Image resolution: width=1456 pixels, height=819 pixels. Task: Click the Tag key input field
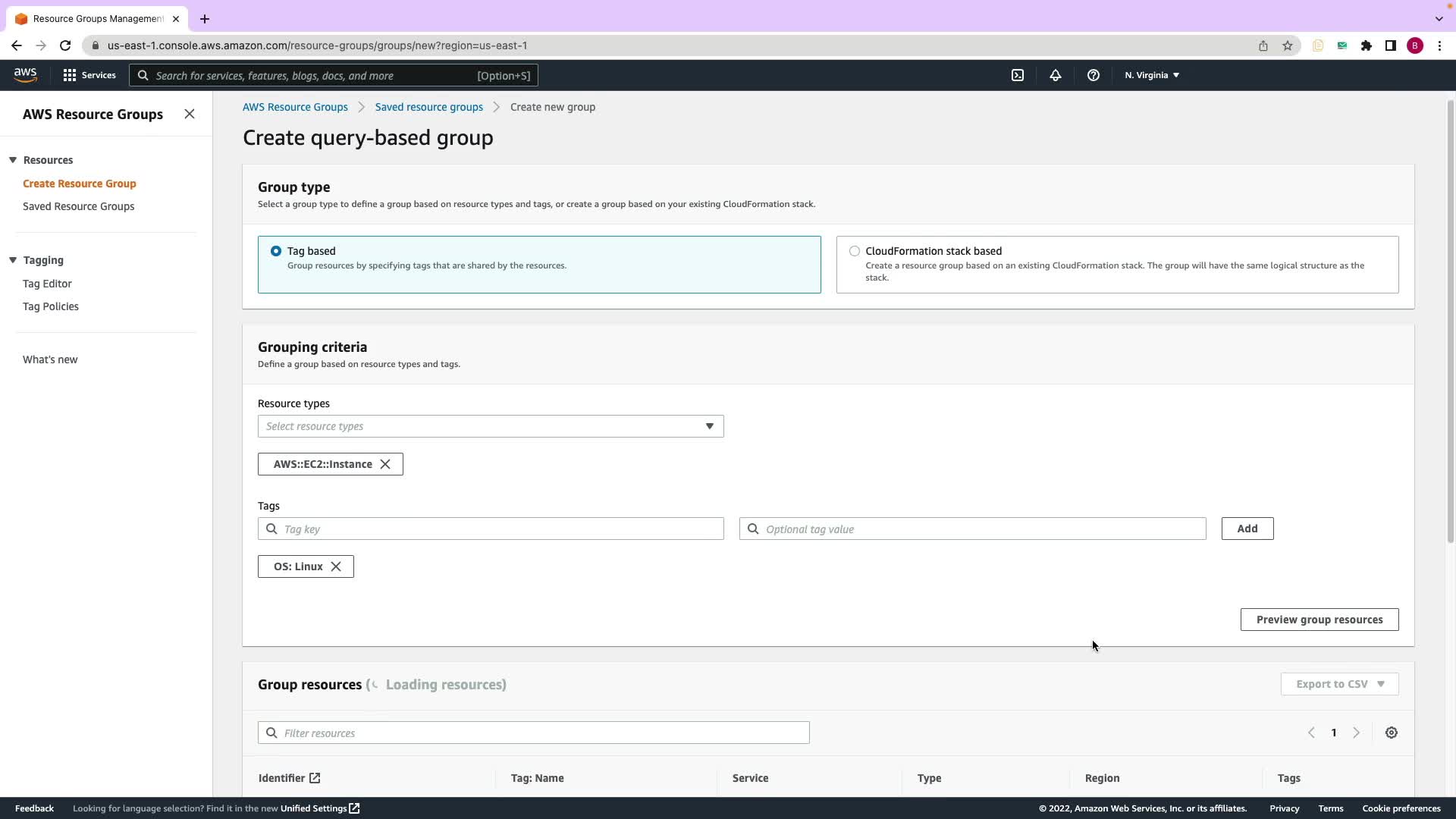click(x=500, y=529)
